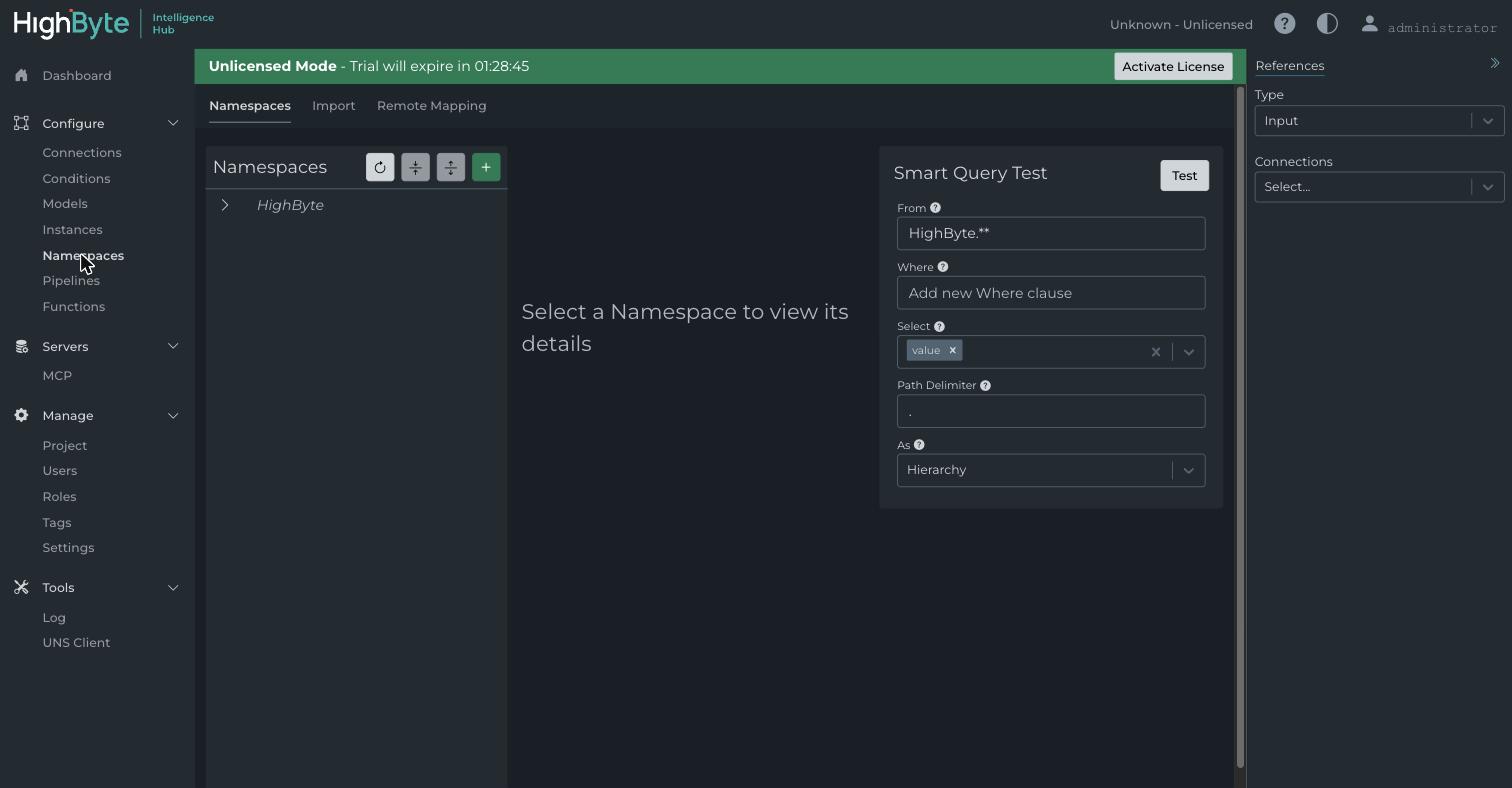Open the Select field dropdown arrow

tap(1189, 352)
